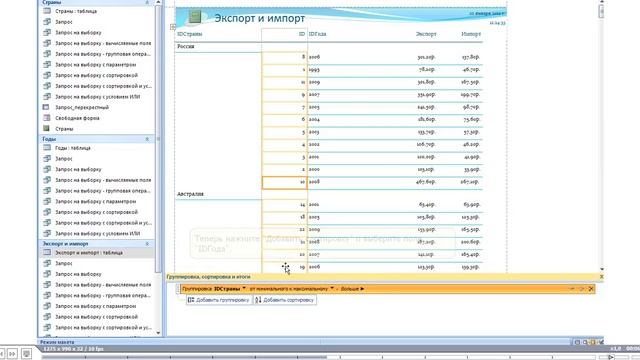Open the 'от минимального к максимальному' sort order dropdown
The height and width of the screenshot is (360, 640).
[x=332, y=289]
